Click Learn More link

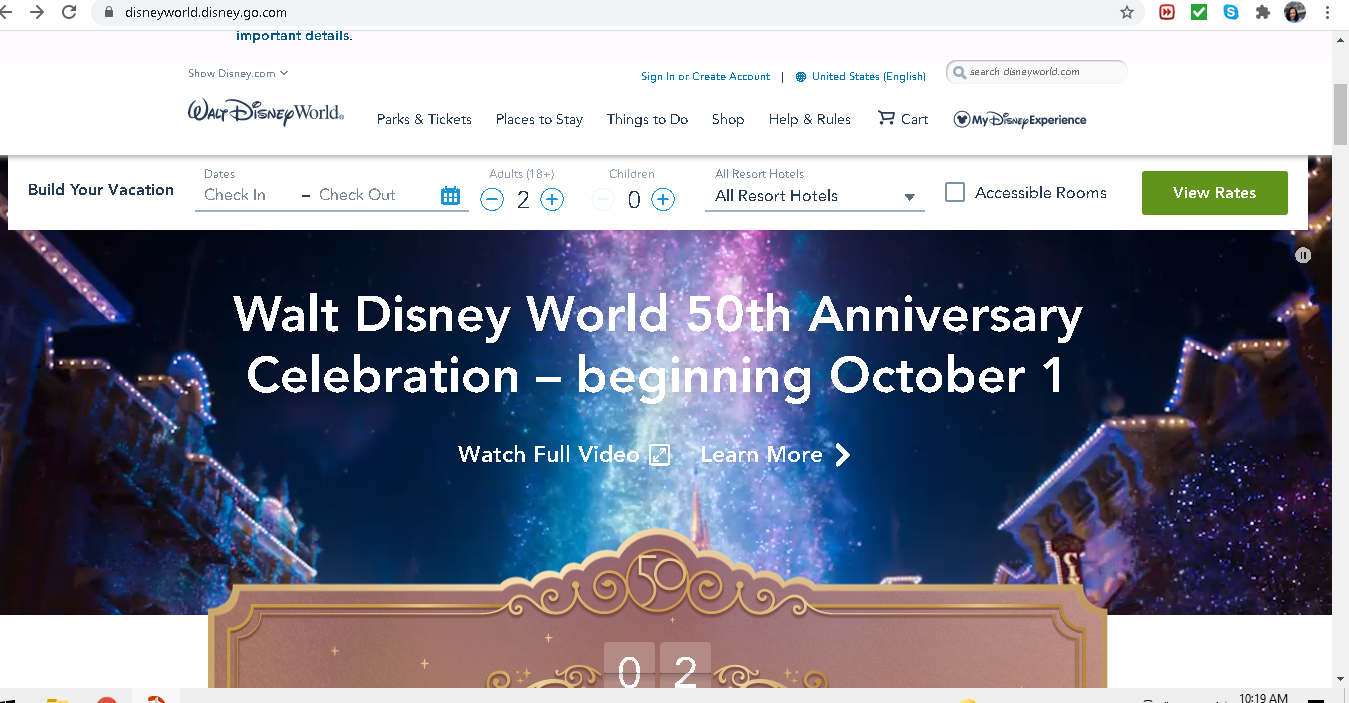775,454
